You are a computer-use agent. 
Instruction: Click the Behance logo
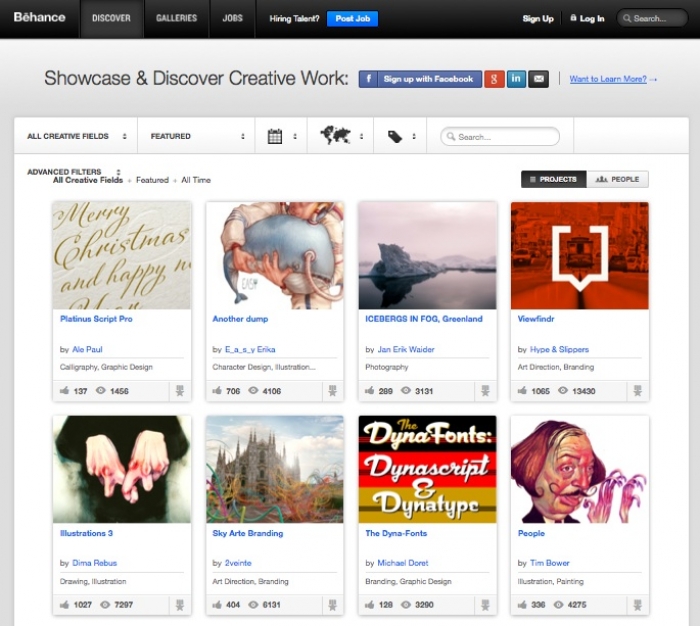(x=39, y=17)
